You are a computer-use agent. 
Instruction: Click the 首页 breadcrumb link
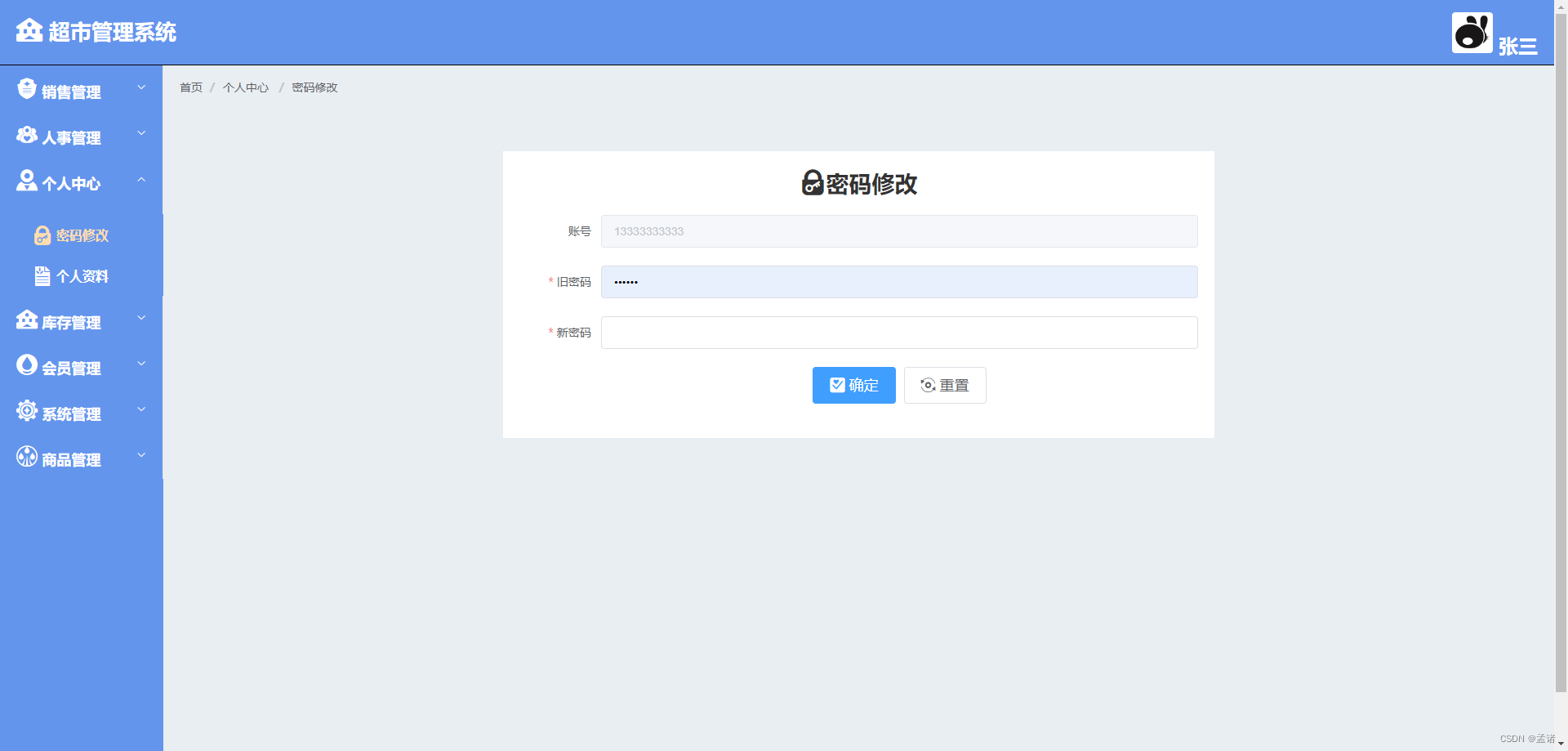coord(190,87)
